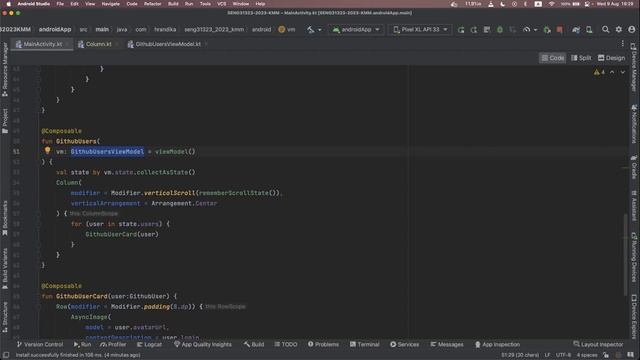This screenshot has height=360, width=640.
Task: Toggle the Structure side panel
Action: pos(5,317)
